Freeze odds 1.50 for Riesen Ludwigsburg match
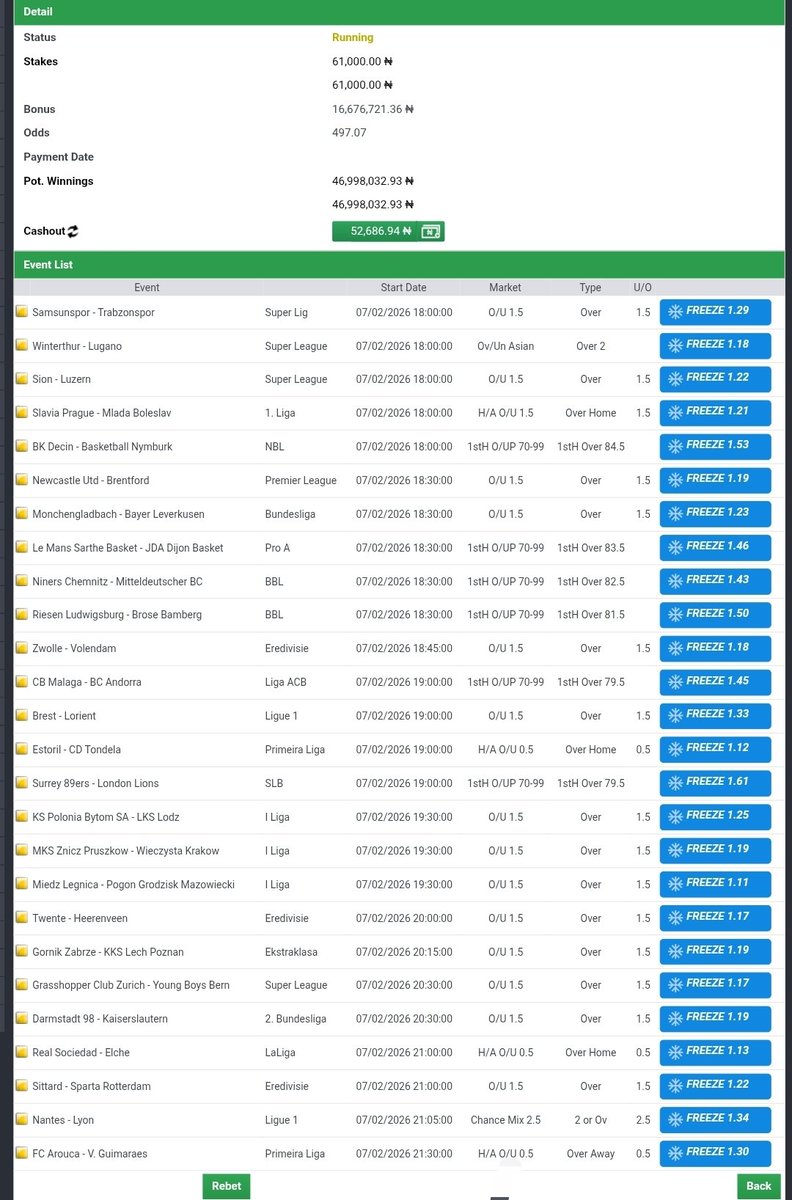The height and width of the screenshot is (1200, 792). coord(715,615)
